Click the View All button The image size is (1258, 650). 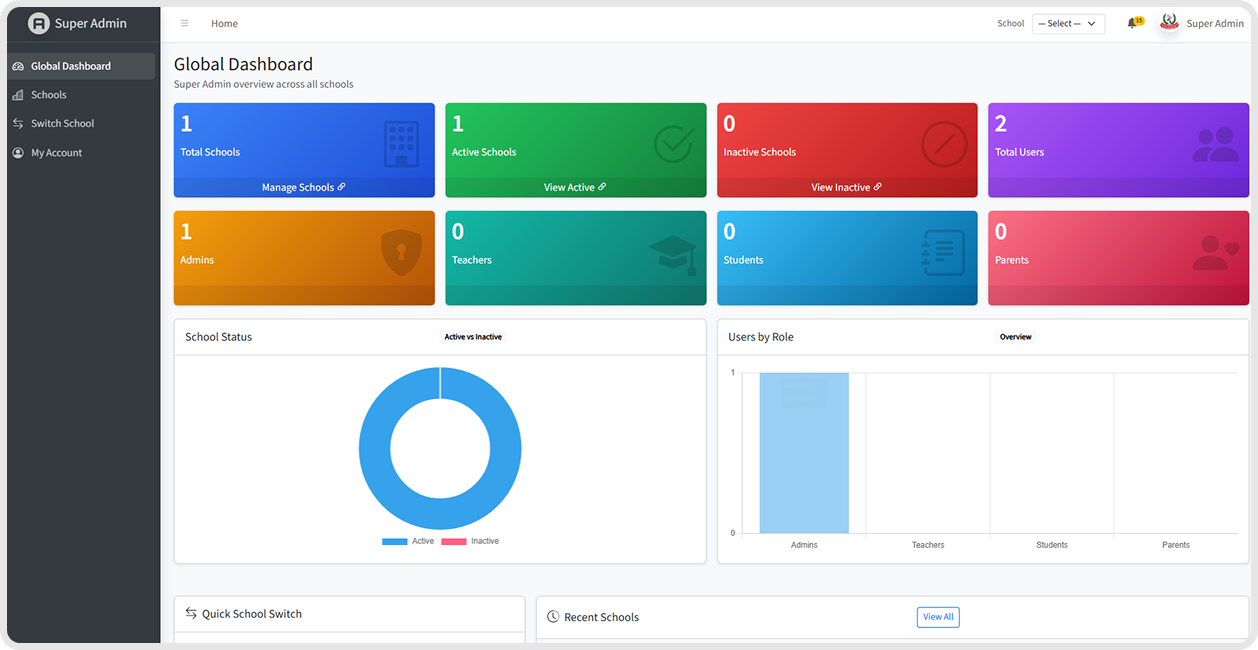(x=937, y=617)
